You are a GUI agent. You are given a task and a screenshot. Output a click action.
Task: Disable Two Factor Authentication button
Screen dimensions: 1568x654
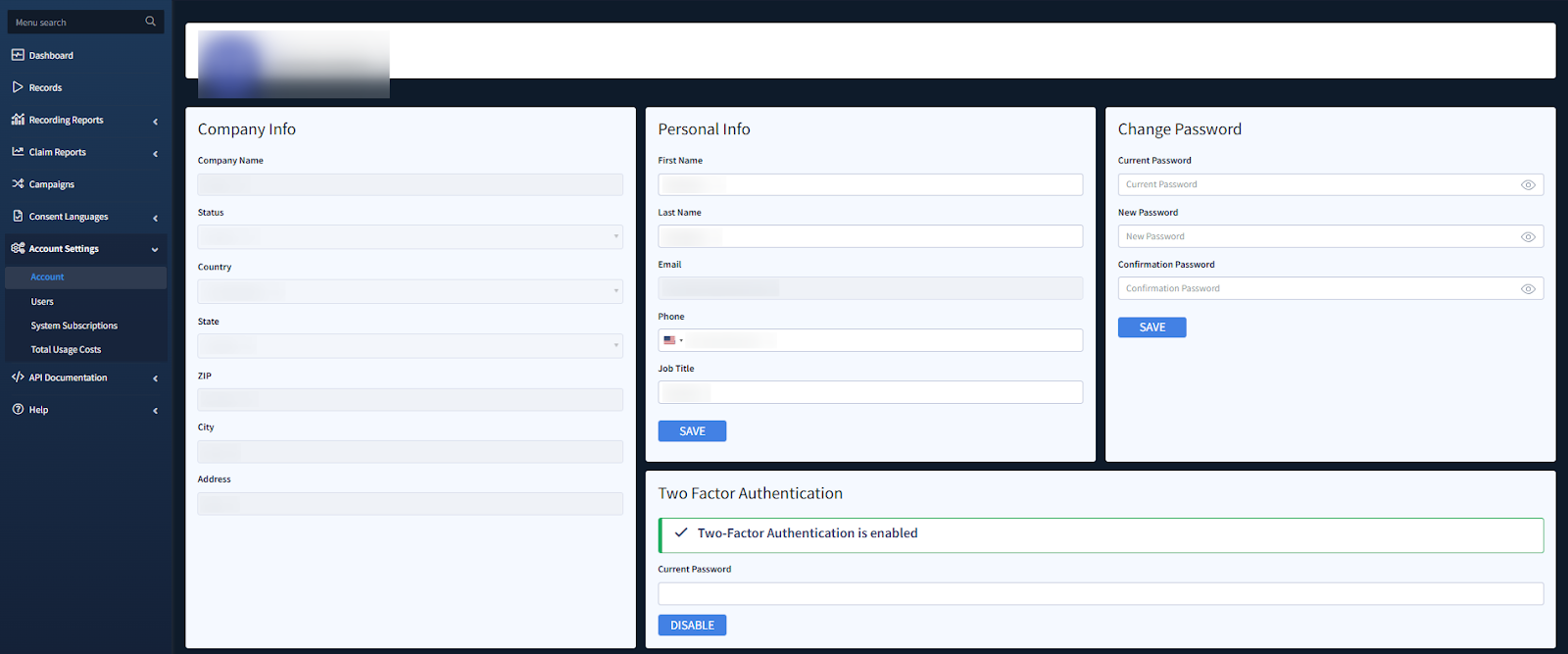click(692, 626)
